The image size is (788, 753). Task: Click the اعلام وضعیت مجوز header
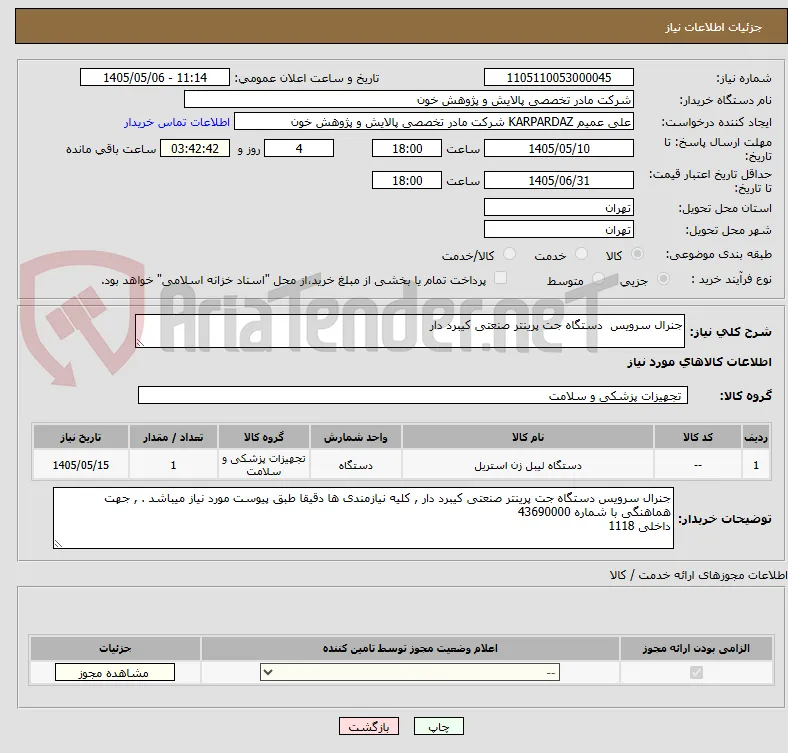410,648
